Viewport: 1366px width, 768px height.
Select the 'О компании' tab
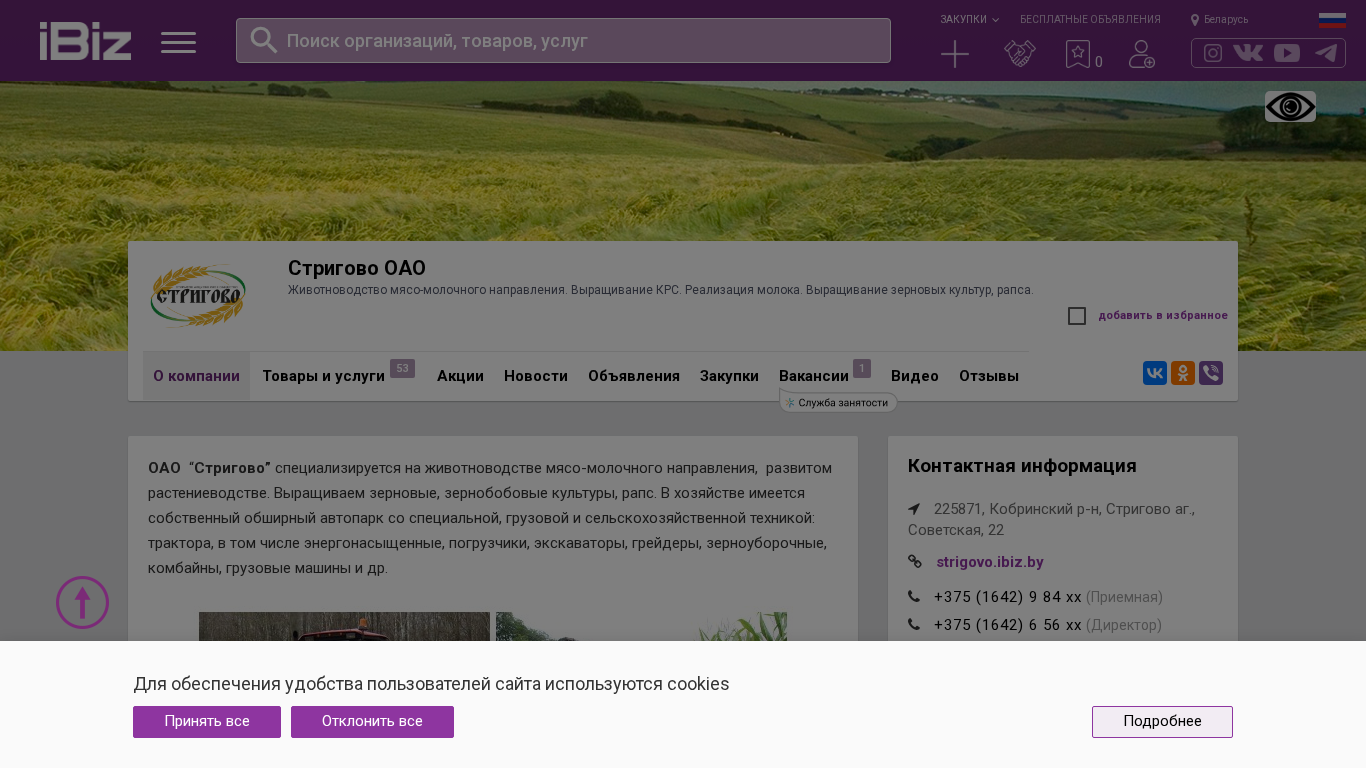click(196, 376)
